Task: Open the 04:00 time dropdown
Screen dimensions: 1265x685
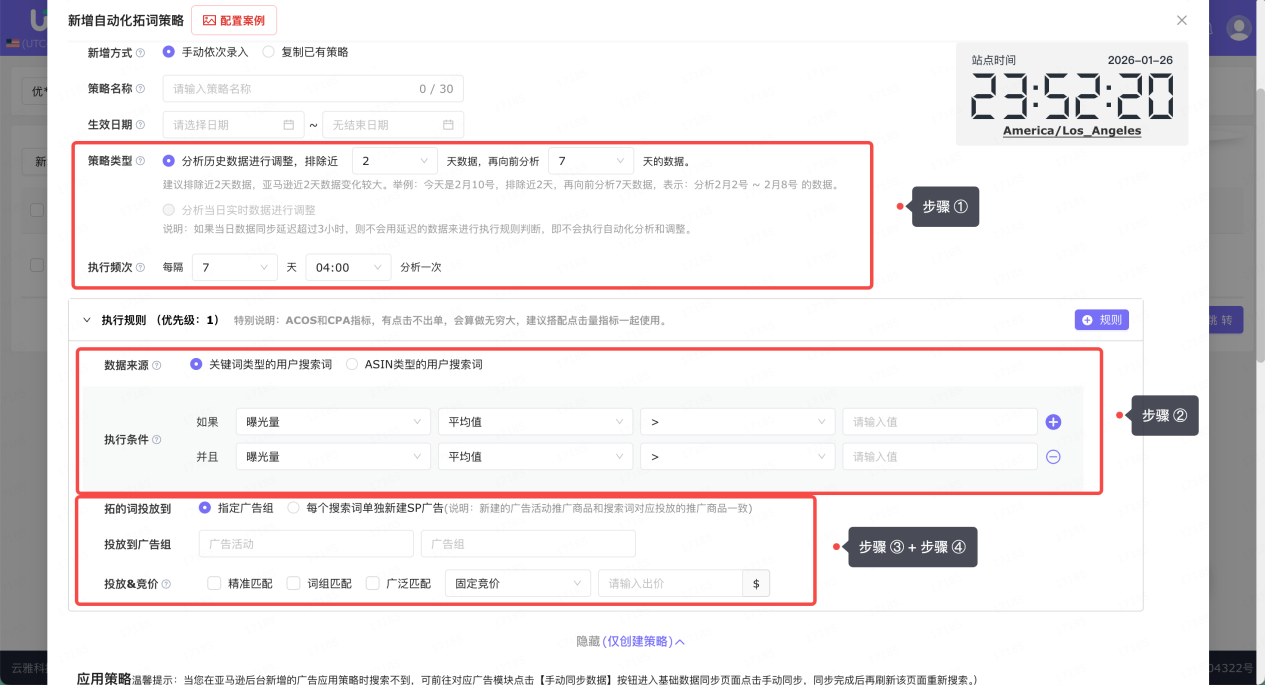Action: 347,267
